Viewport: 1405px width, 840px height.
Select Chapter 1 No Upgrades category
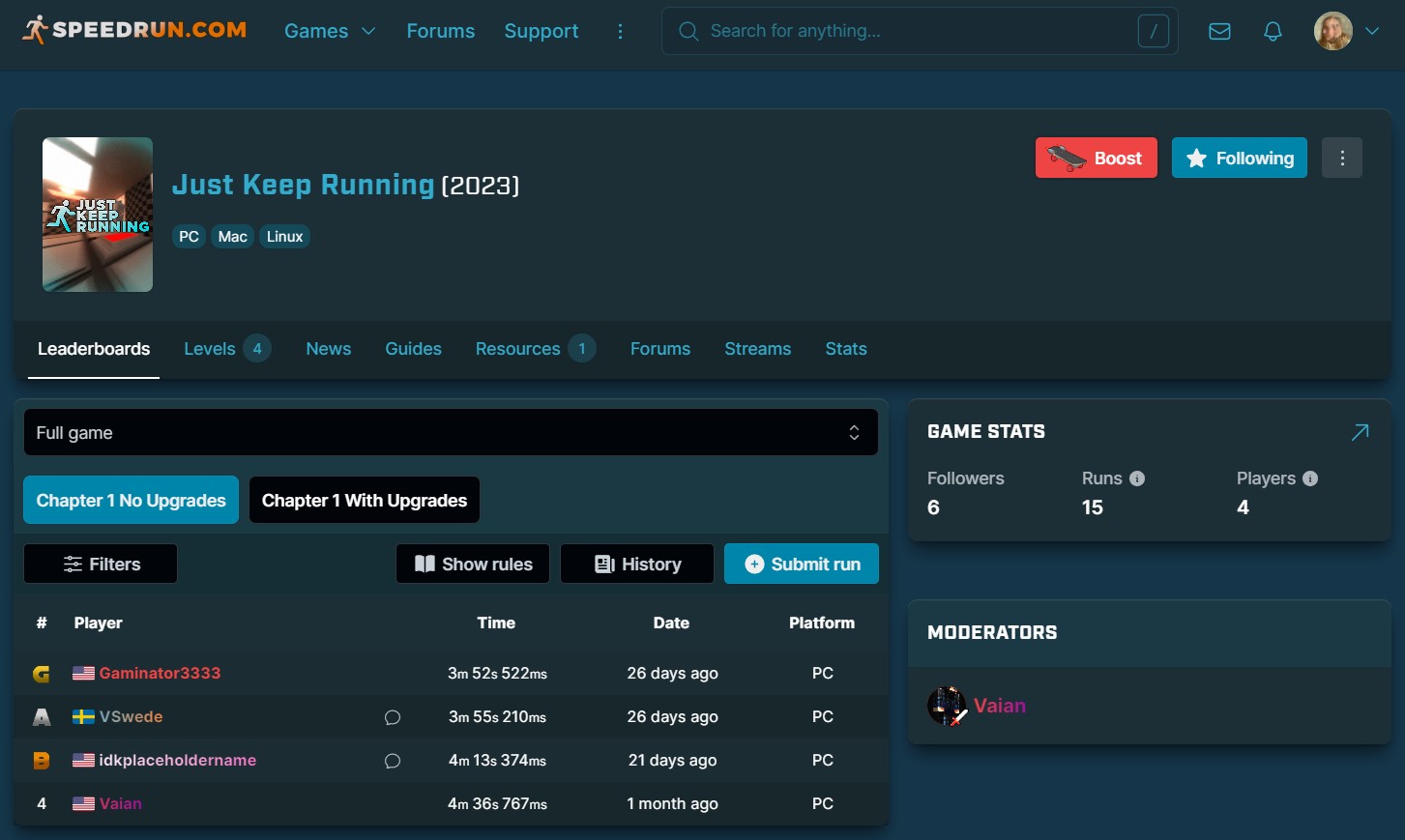point(131,500)
